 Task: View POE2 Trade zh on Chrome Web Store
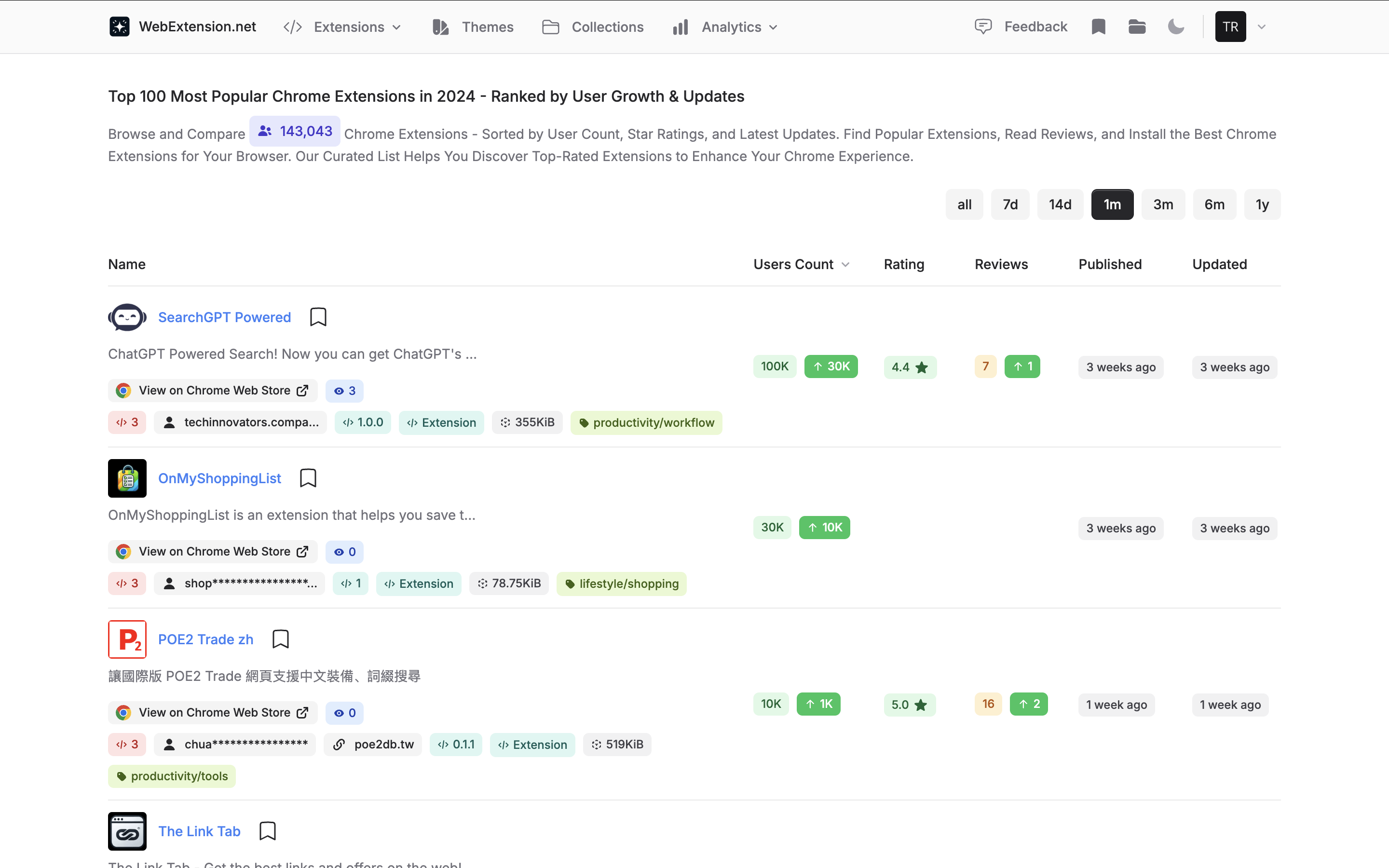click(x=213, y=712)
